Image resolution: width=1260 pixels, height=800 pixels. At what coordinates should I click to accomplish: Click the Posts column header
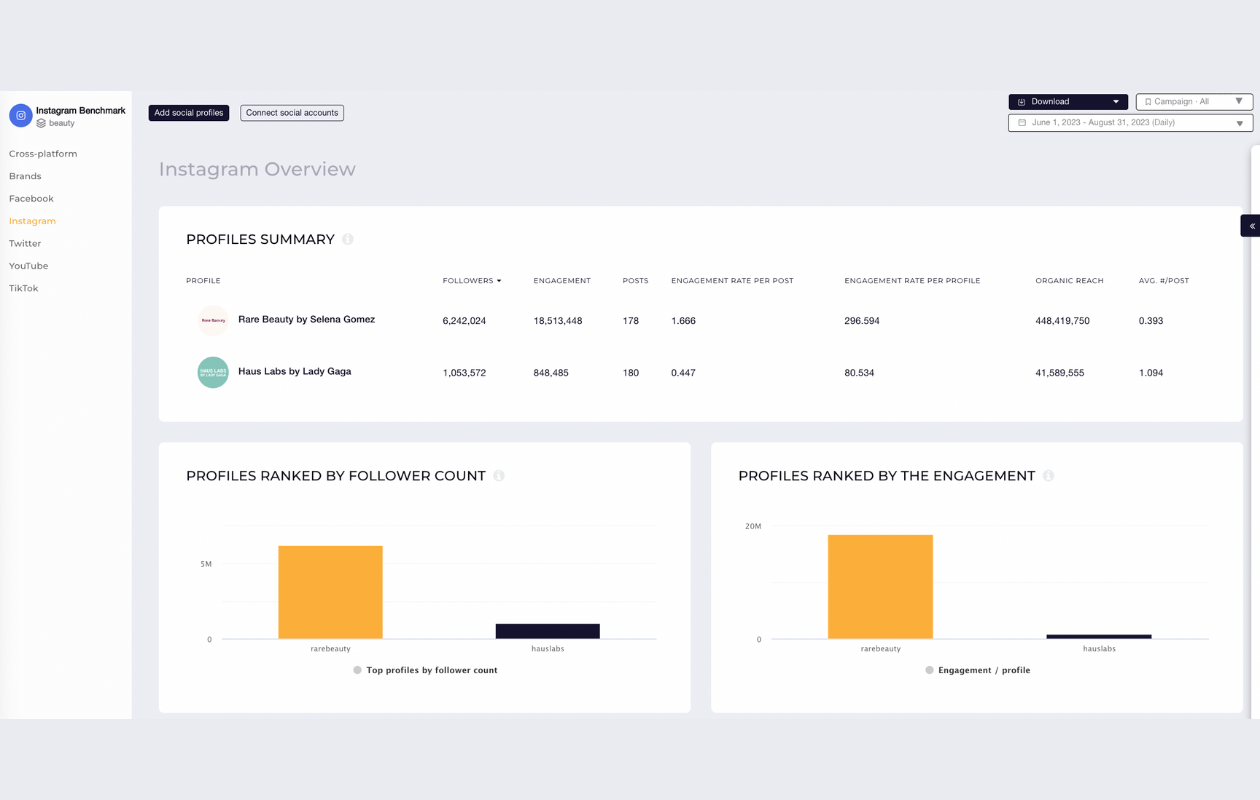click(x=635, y=281)
